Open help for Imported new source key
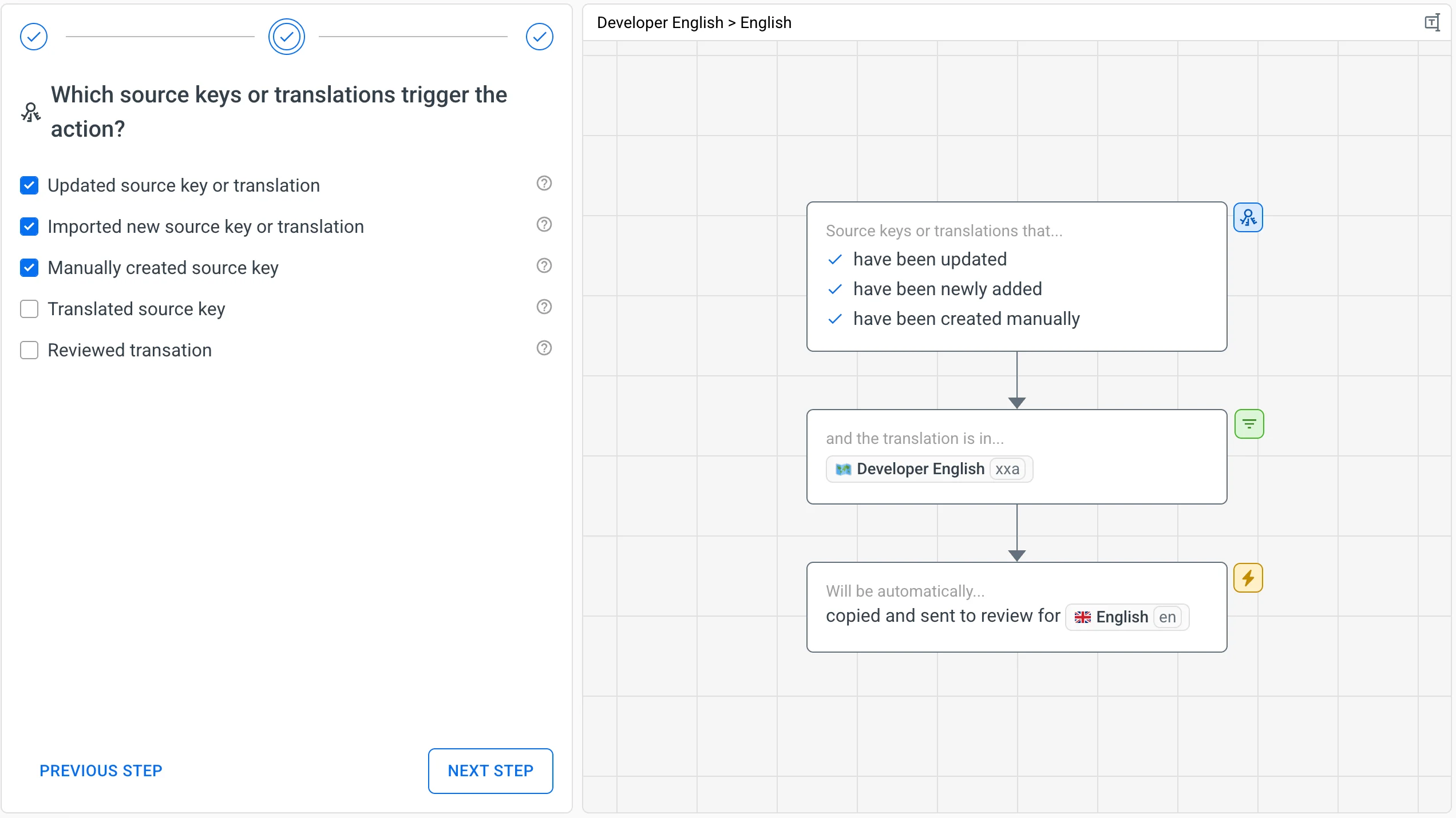This screenshot has width=1456, height=818. (x=544, y=225)
